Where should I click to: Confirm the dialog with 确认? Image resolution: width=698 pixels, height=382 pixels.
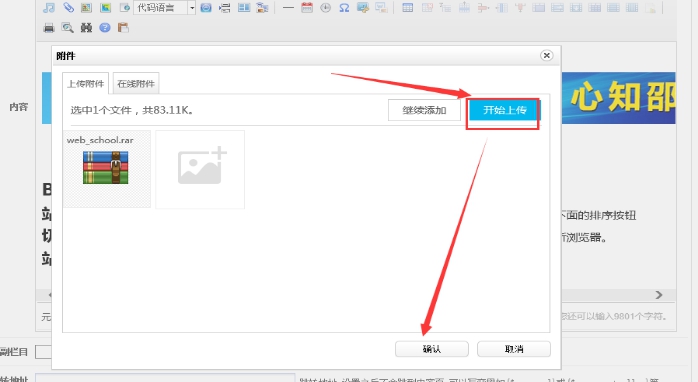pos(432,349)
